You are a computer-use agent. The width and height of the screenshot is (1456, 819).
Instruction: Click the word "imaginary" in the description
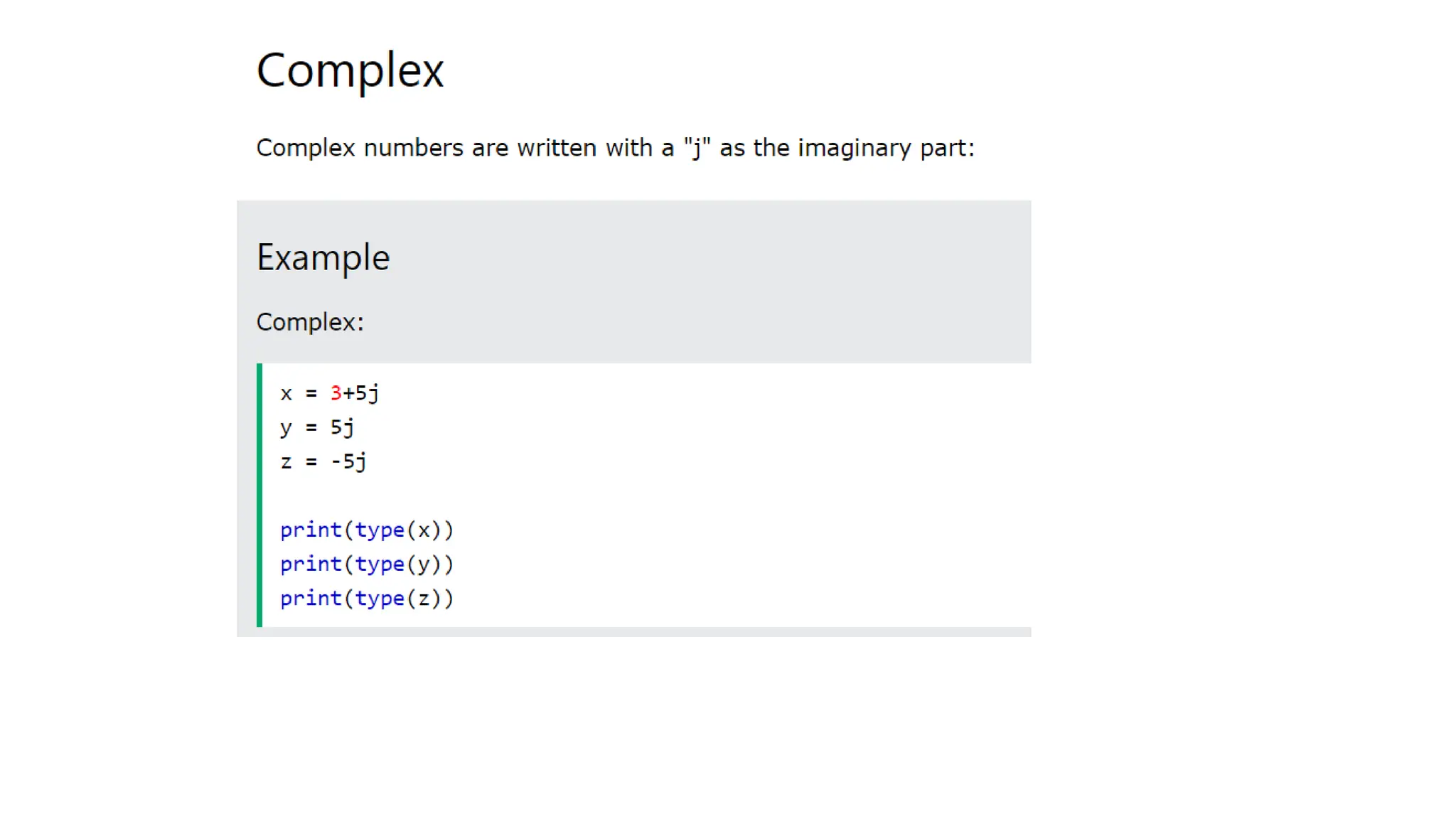855,148
